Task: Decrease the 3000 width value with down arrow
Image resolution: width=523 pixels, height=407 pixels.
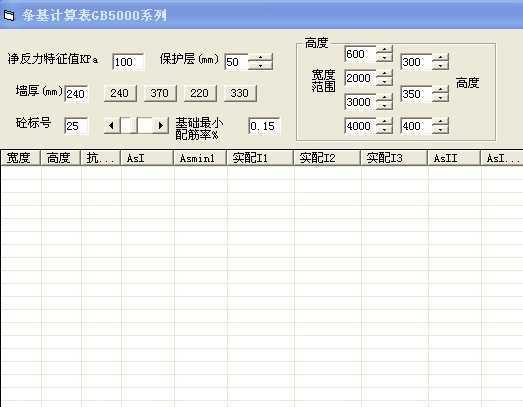Action: click(385, 106)
